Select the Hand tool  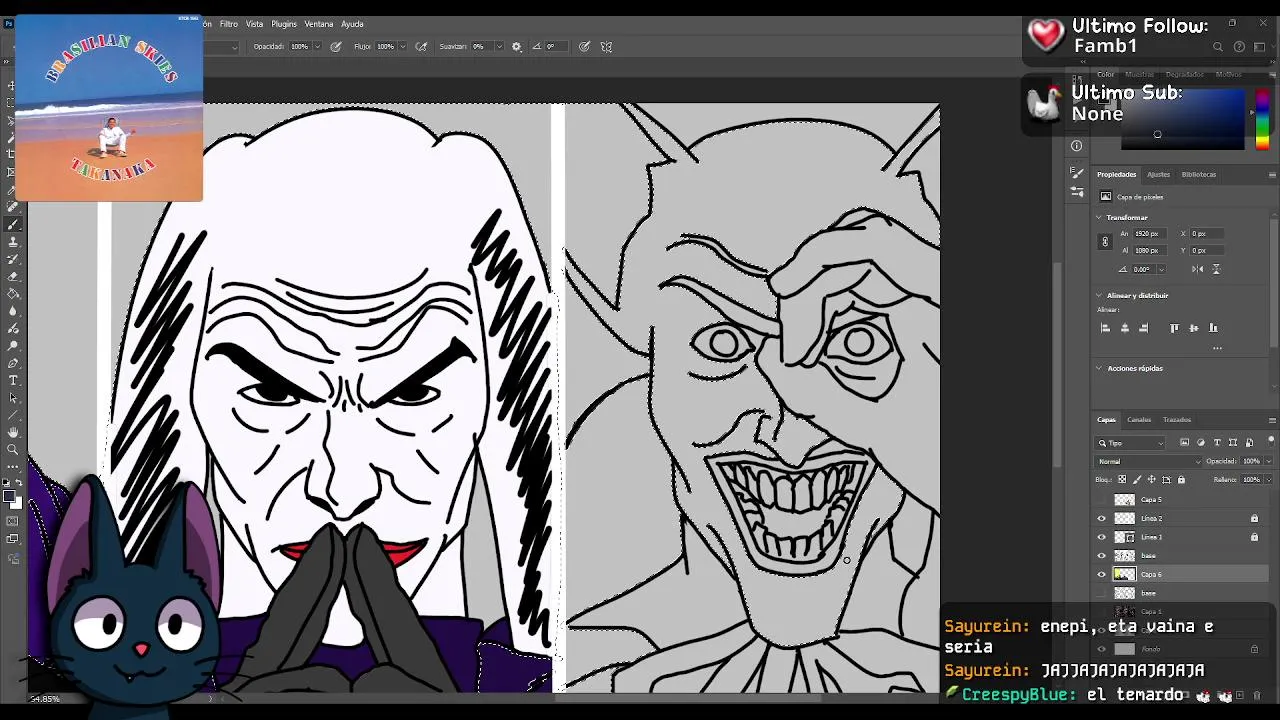click(13, 432)
